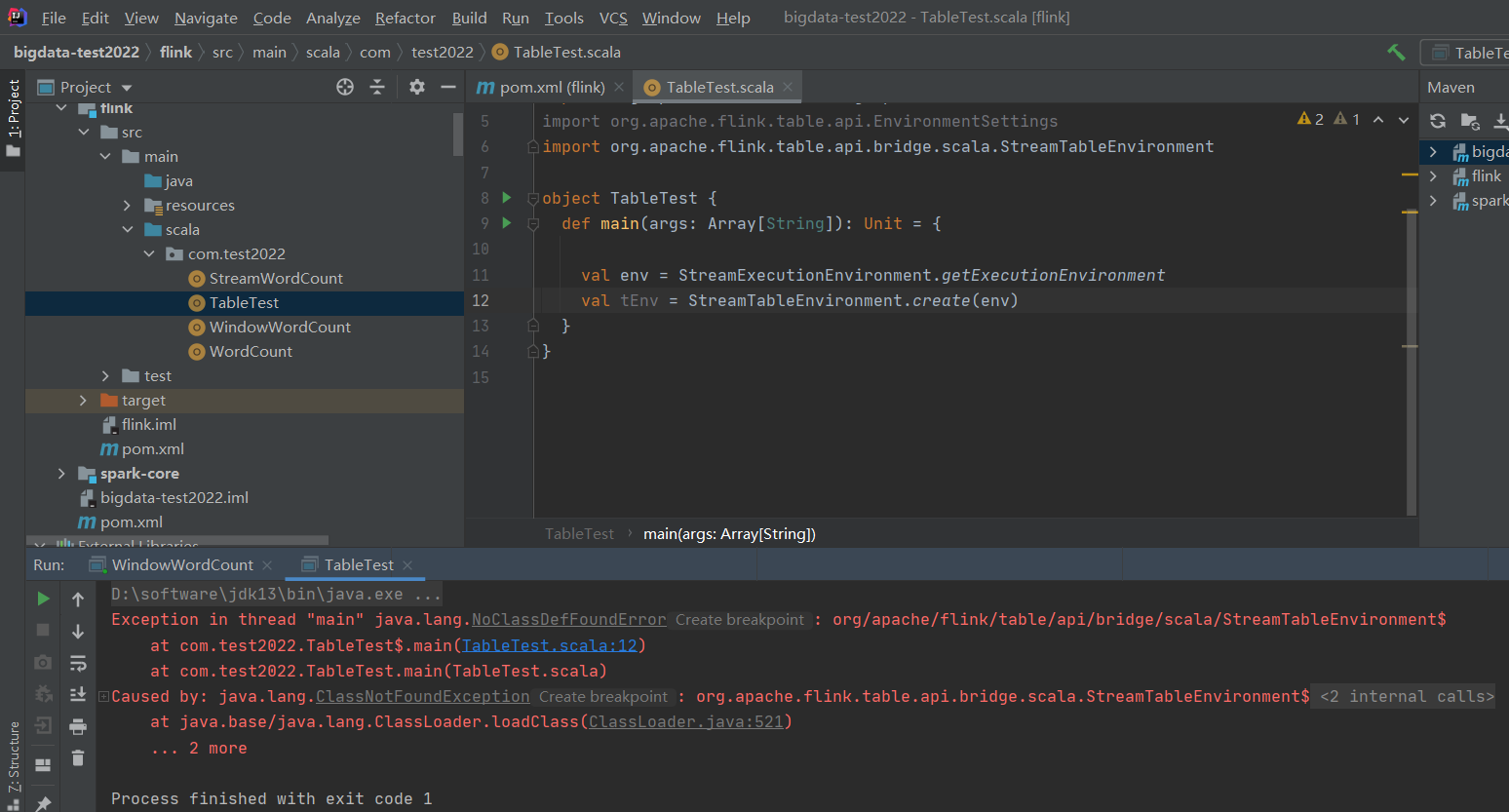1509x812 pixels.
Task: Click Create breakpoint next to NoClassDefFoundError
Action: click(x=740, y=620)
